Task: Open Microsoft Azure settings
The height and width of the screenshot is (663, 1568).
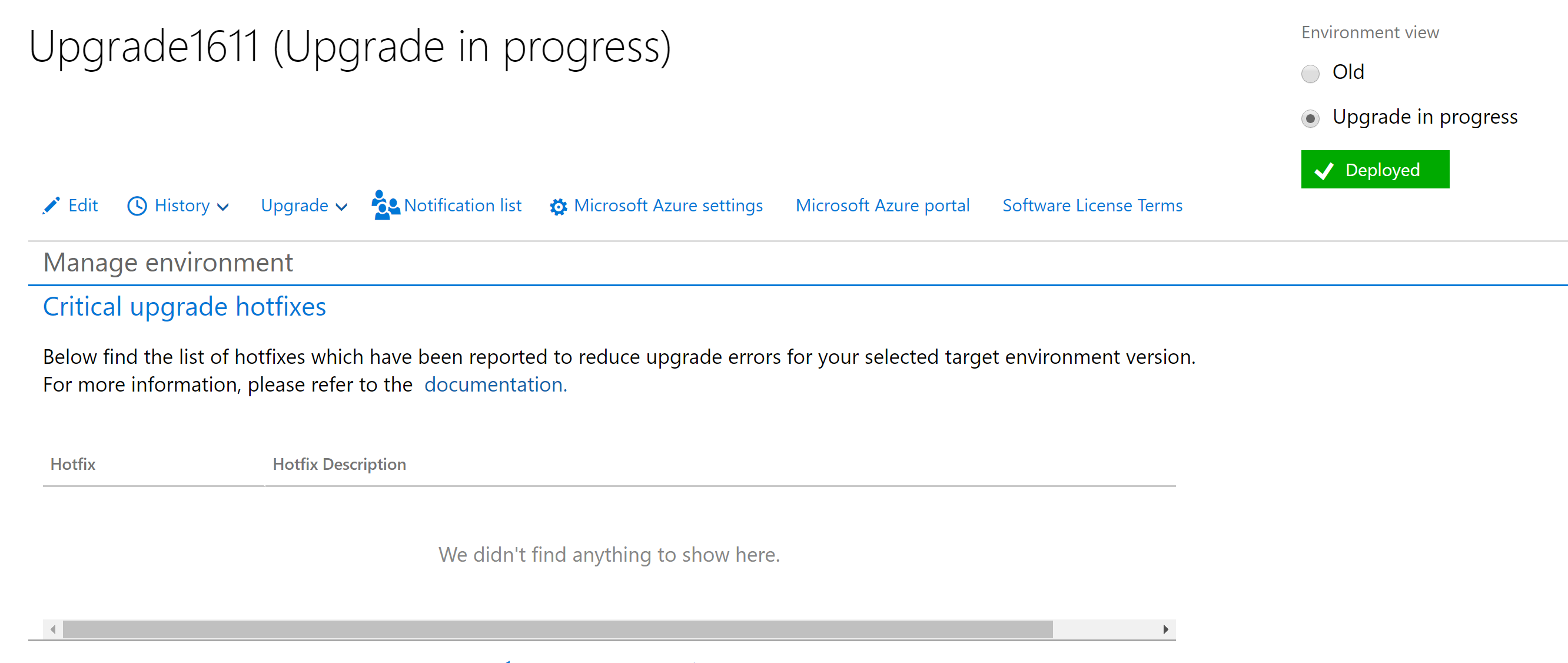Action: (x=667, y=205)
